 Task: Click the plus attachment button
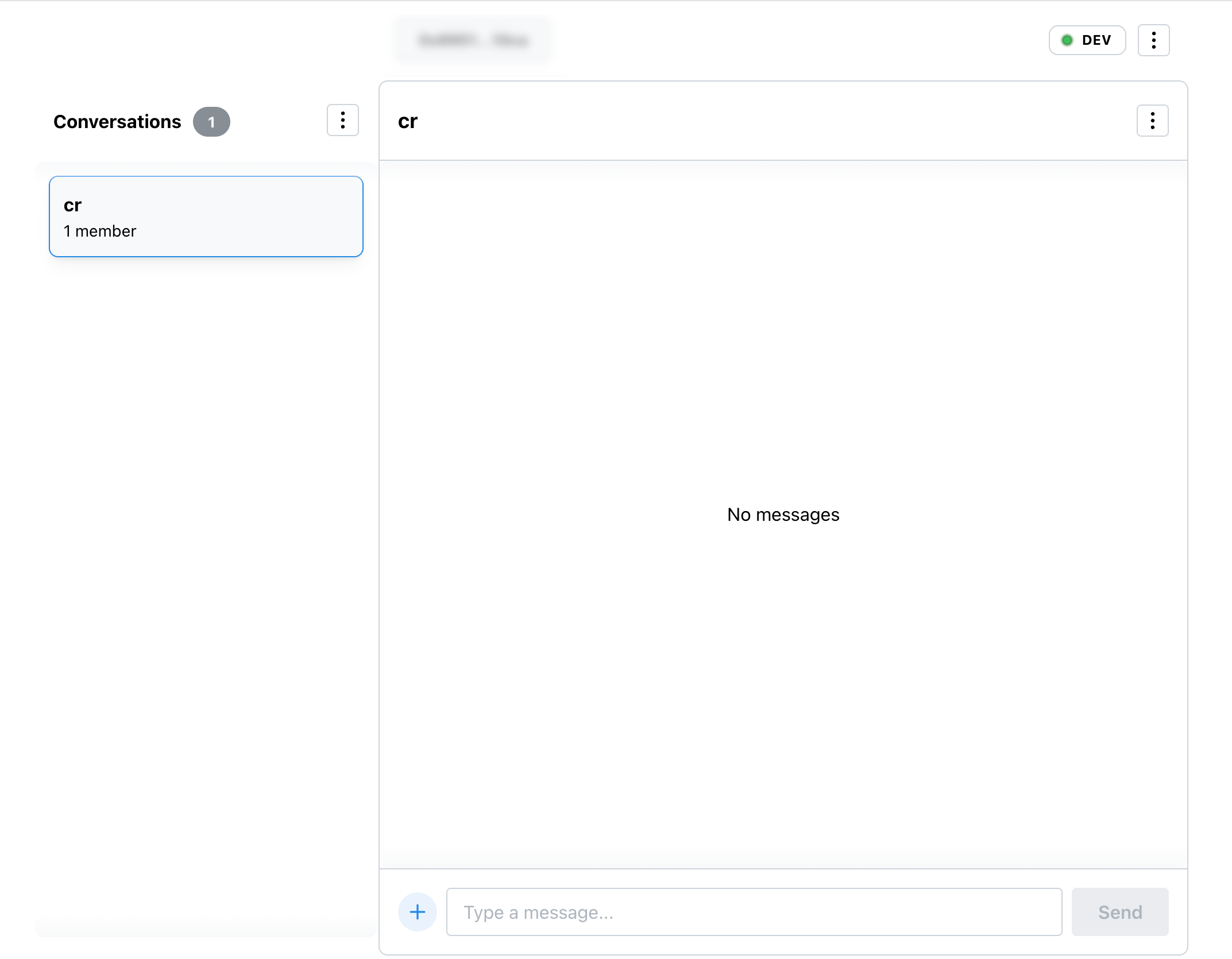[418, 912]
